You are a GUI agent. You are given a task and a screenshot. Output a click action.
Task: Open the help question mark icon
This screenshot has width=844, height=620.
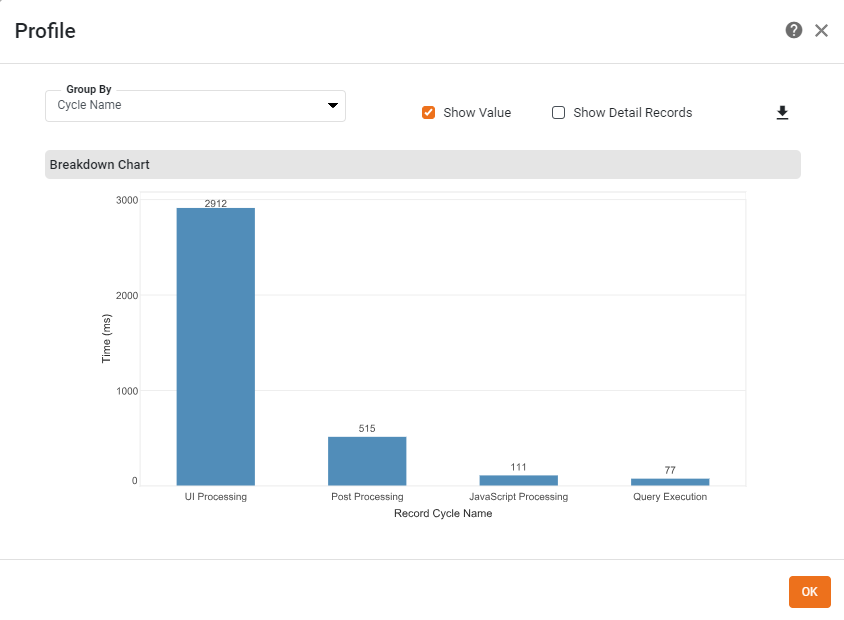[x=794, y=30]
